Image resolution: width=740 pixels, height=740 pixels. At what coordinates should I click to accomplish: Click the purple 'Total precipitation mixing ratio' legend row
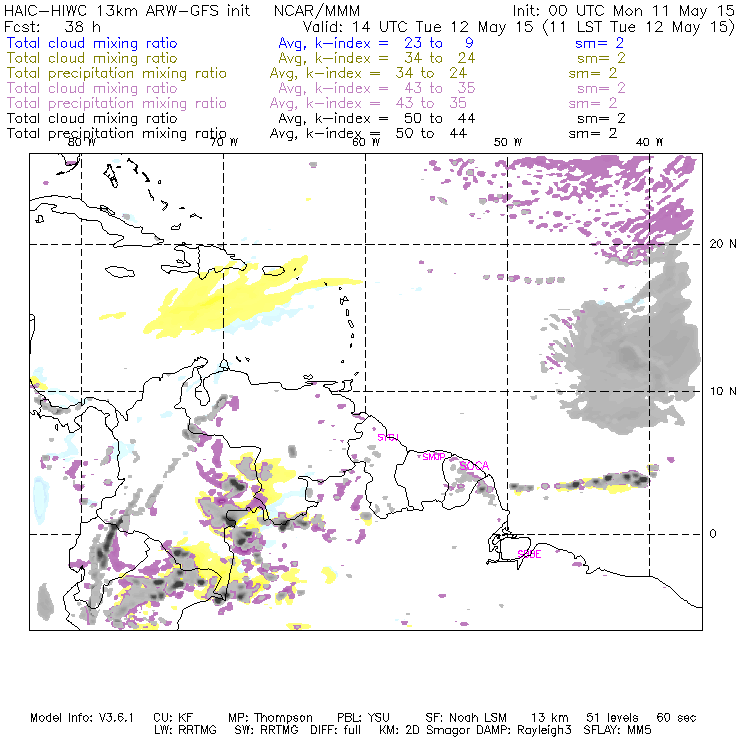312,103
